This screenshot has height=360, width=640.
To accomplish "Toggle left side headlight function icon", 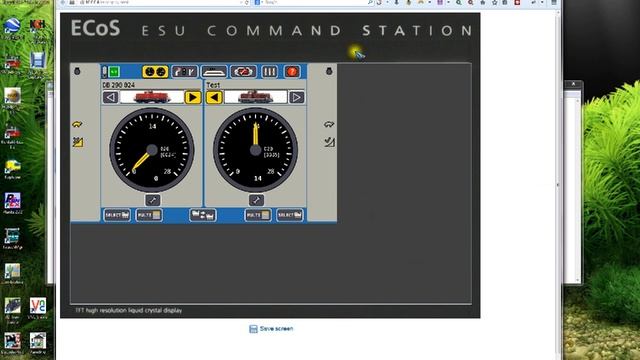I will pos(77,71).
